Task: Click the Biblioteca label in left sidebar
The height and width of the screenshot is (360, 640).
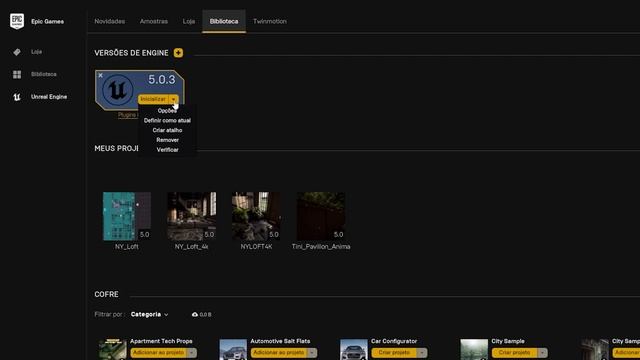Action: tap(44, 74)
